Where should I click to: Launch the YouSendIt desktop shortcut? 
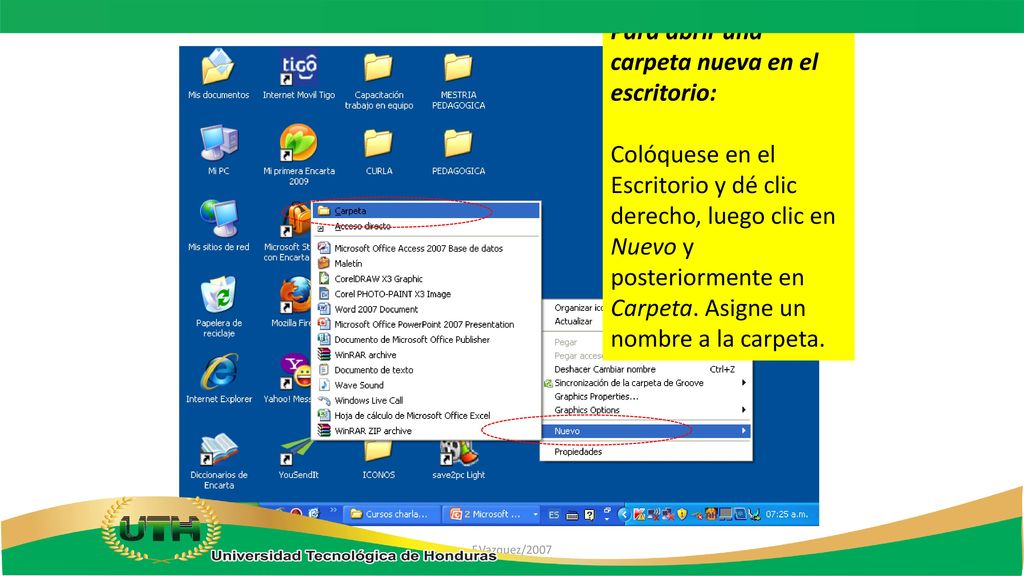tap(298, 458)
